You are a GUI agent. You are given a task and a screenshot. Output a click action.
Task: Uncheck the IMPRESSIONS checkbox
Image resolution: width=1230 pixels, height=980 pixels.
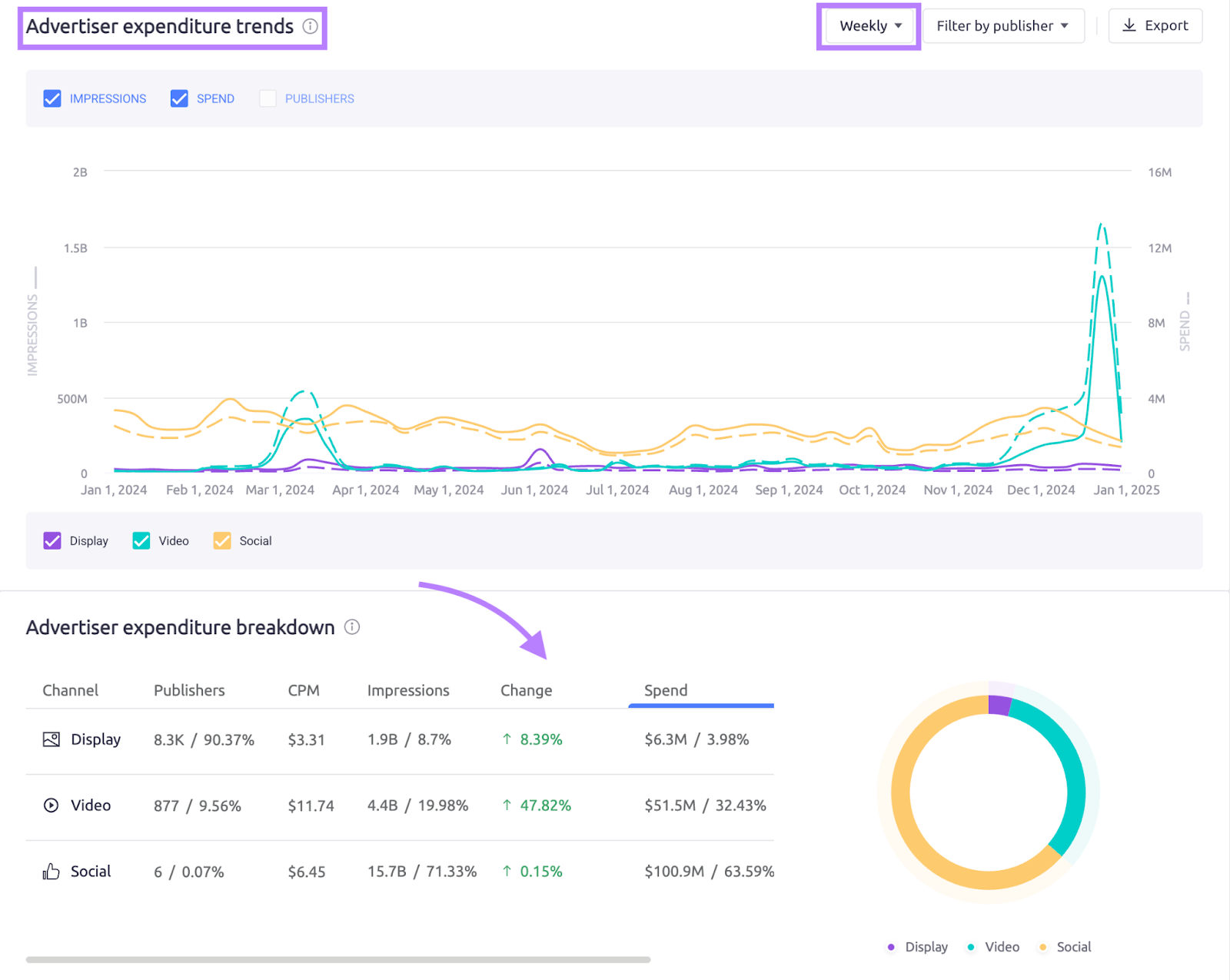tap(52, 98)
